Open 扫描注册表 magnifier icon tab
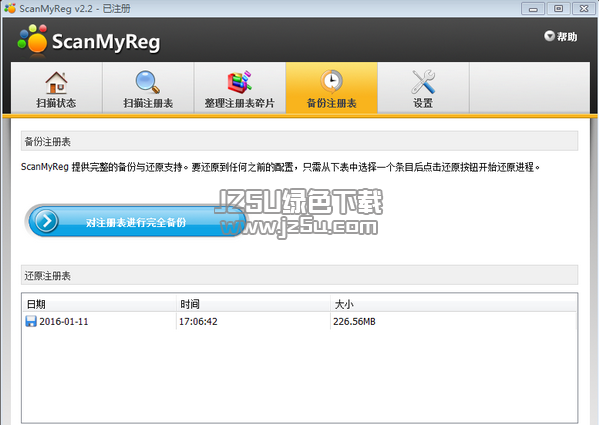 click(x=148, y=88)
